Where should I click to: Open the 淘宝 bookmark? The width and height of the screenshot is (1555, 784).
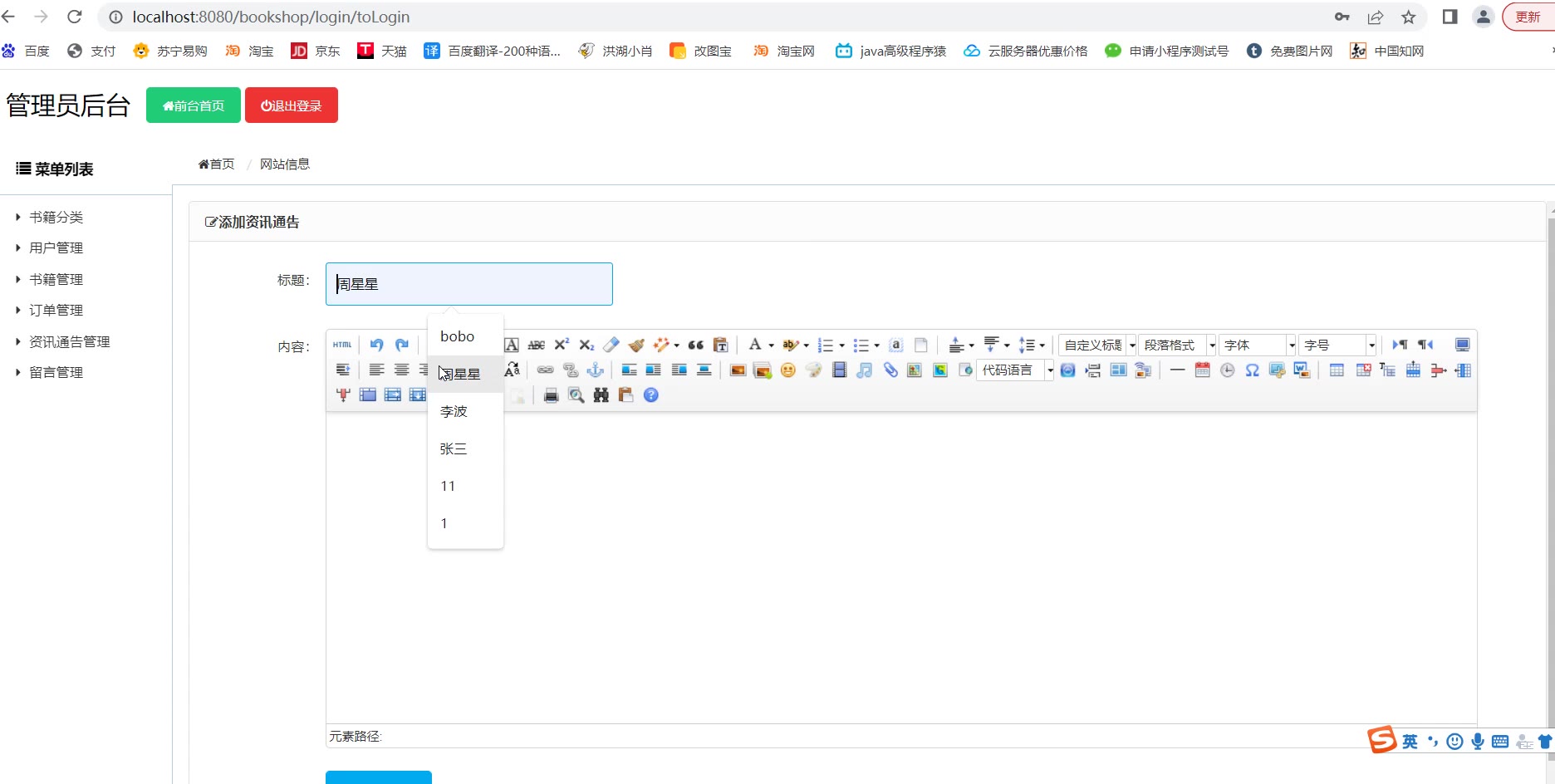coord(249,51)
